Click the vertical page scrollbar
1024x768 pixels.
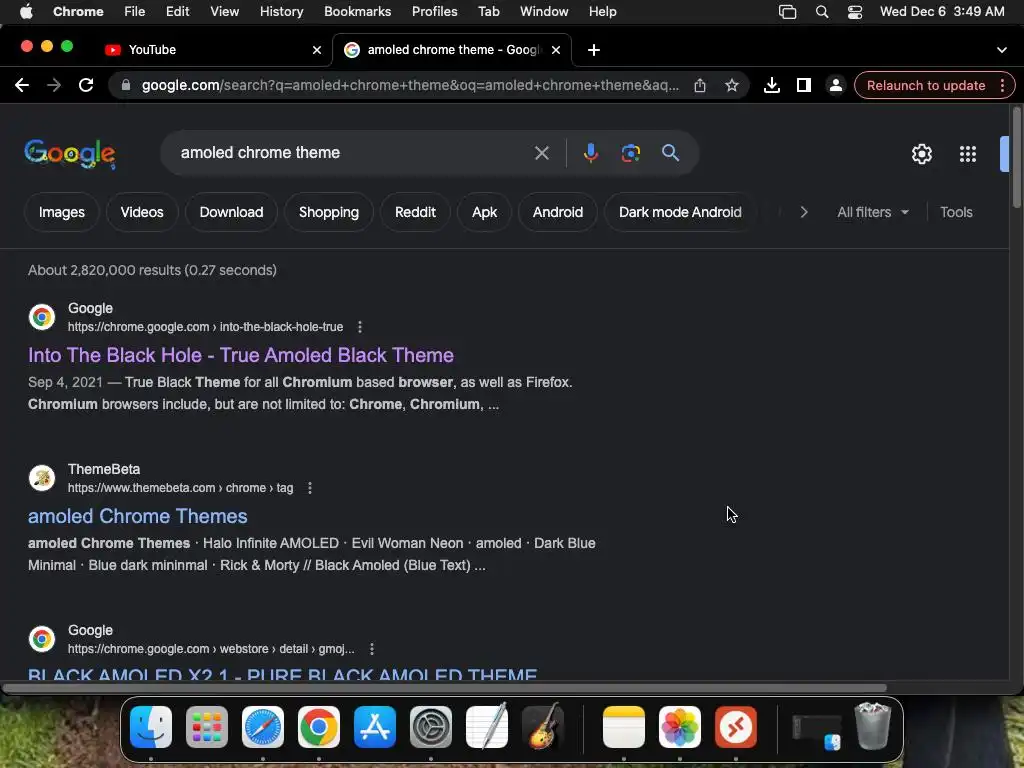(1017, 157)
